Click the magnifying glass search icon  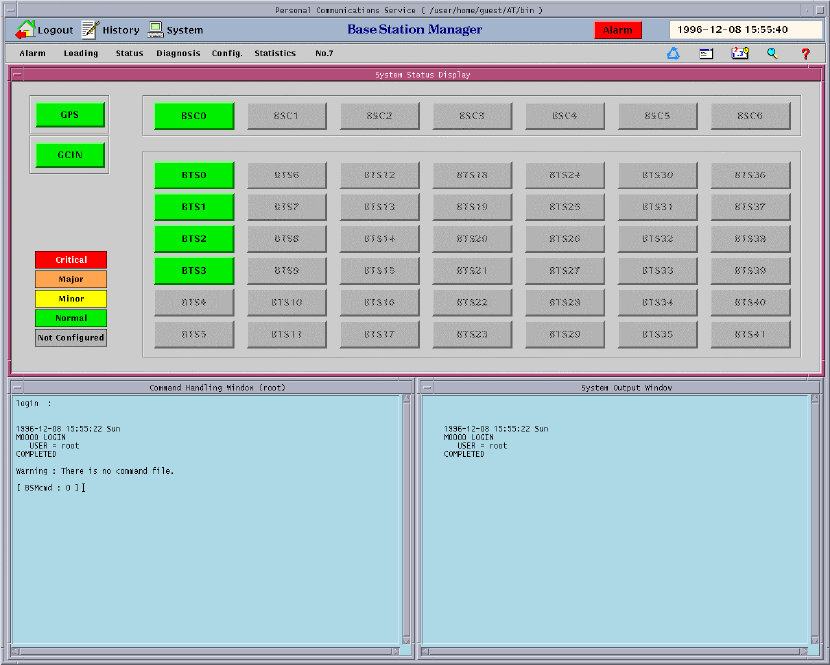point(772,53)
